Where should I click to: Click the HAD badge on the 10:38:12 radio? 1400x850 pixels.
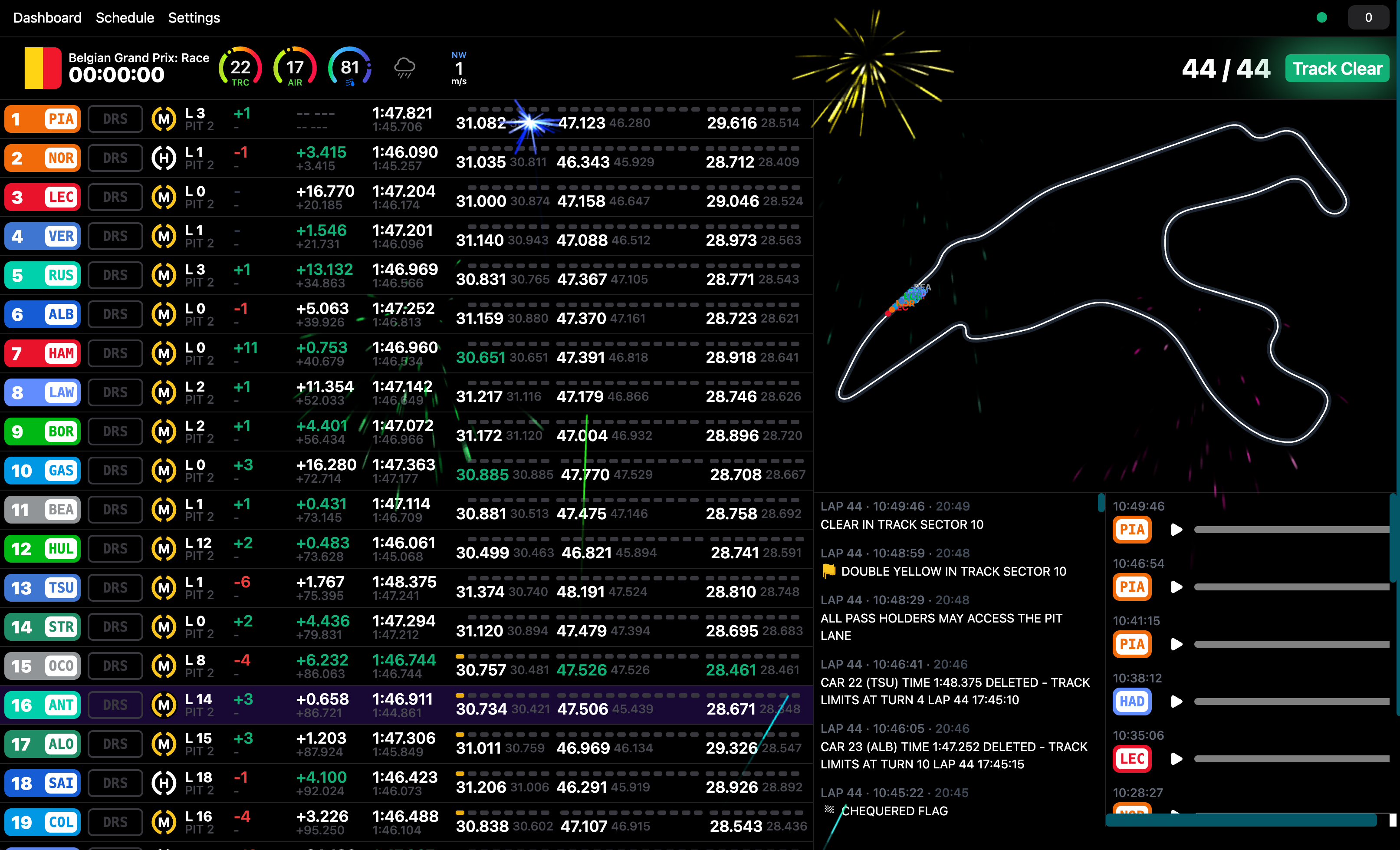pos(1132,702)
